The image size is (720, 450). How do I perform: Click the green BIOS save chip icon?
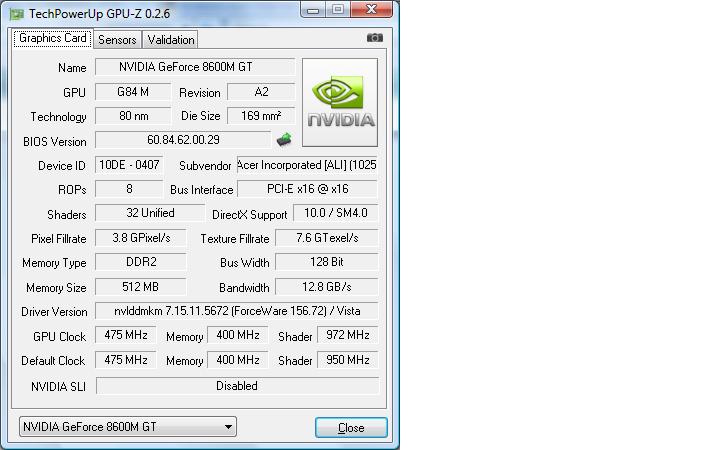tap(284, 139)
